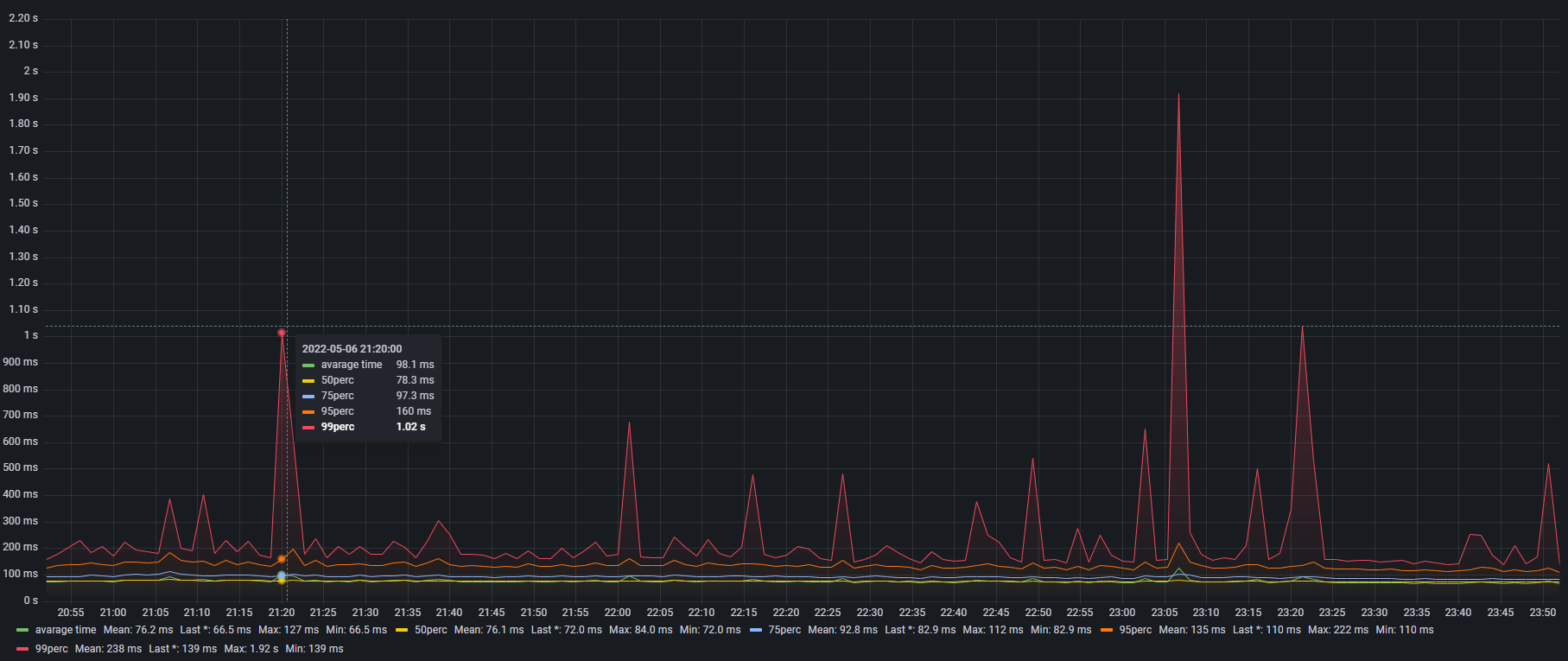
Task: Click legend stat Mean: 76.2 ms
Action: coord(138,630)
